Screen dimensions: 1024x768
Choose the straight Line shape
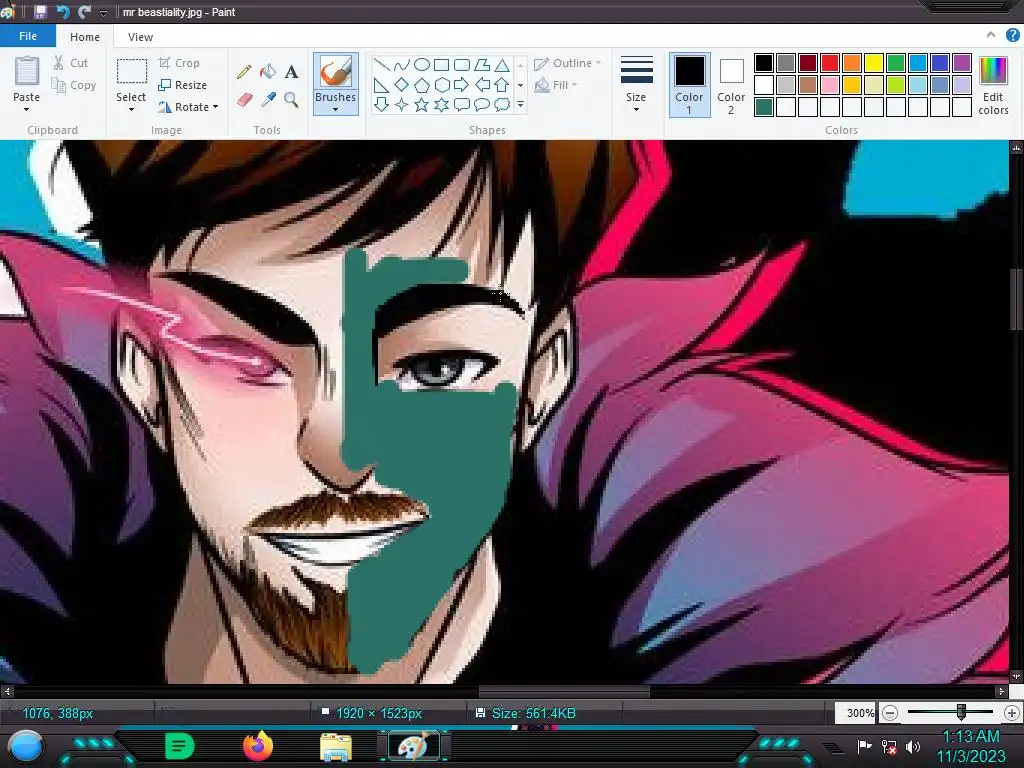coord(381,65)
